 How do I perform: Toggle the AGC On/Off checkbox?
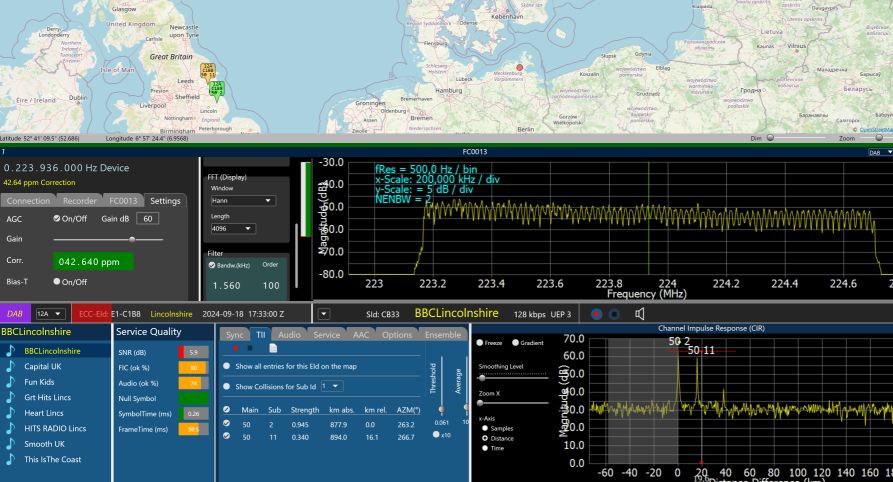click(x=57, y=218)
